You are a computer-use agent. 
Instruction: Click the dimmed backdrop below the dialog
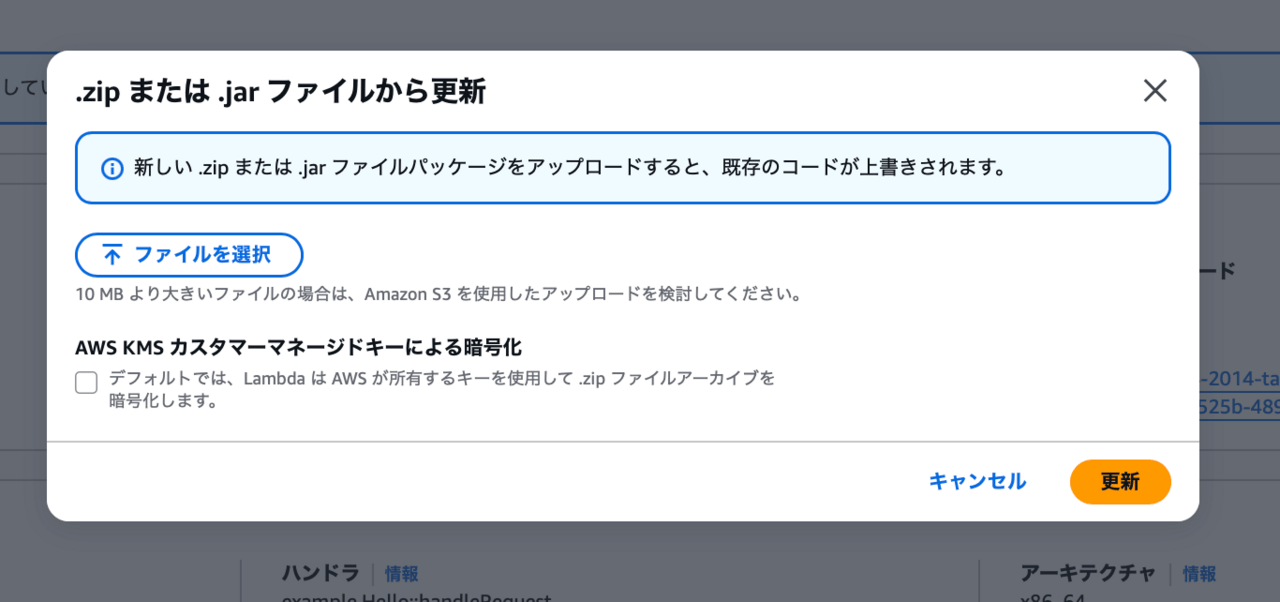pyautogui.click(x=640, y=560)
